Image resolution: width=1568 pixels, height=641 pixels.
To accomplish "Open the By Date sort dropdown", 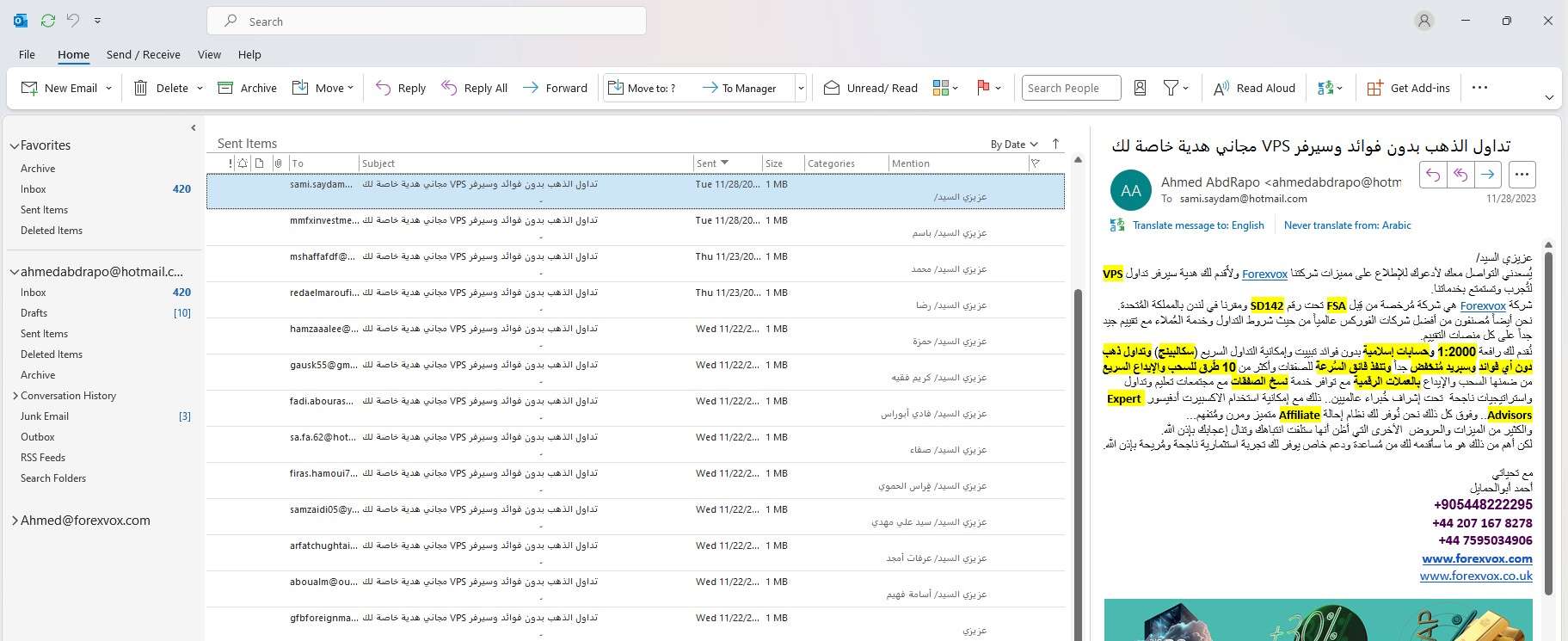I will (1014, 145).
